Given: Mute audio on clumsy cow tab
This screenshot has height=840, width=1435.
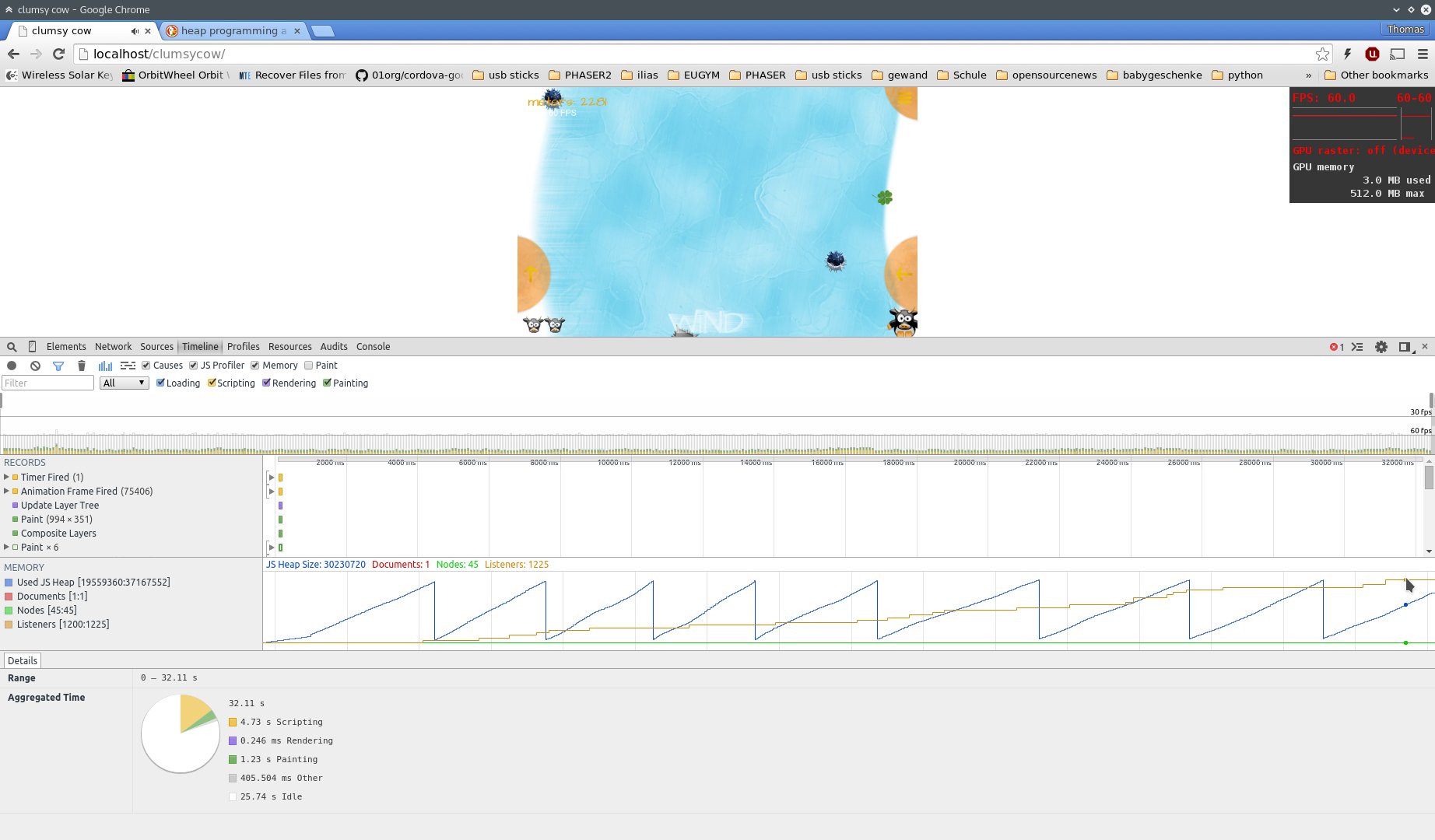Looking at the screenshot, I should [135, 31].
